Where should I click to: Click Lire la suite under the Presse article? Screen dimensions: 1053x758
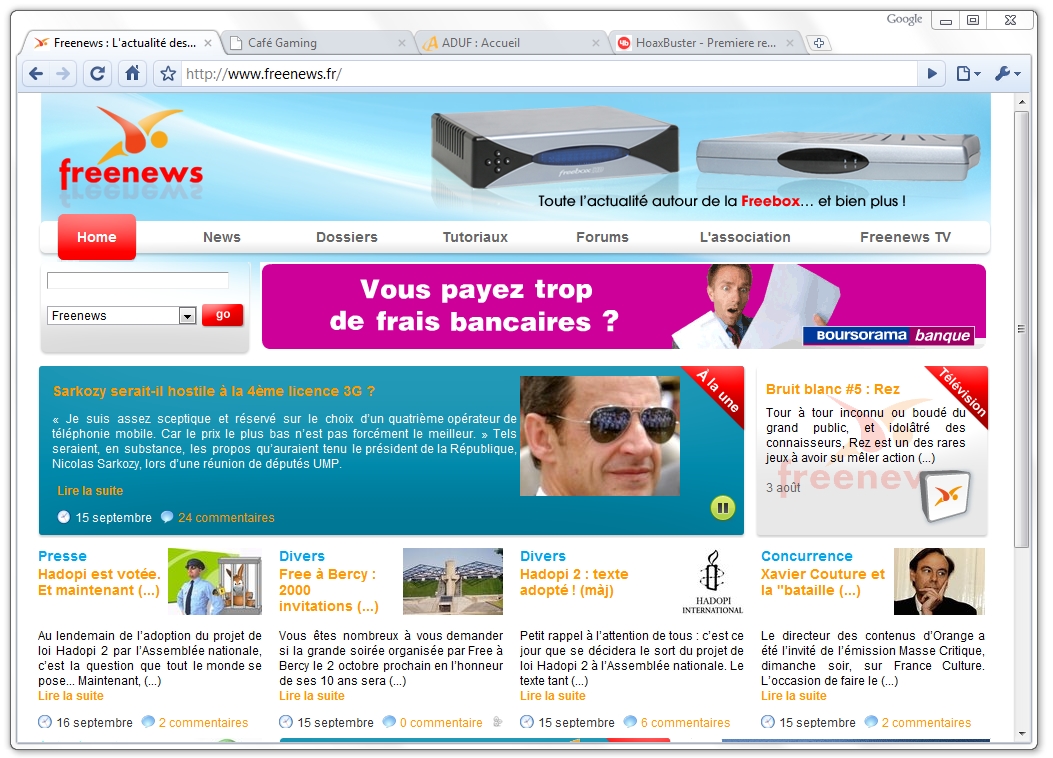pos(71,696)
